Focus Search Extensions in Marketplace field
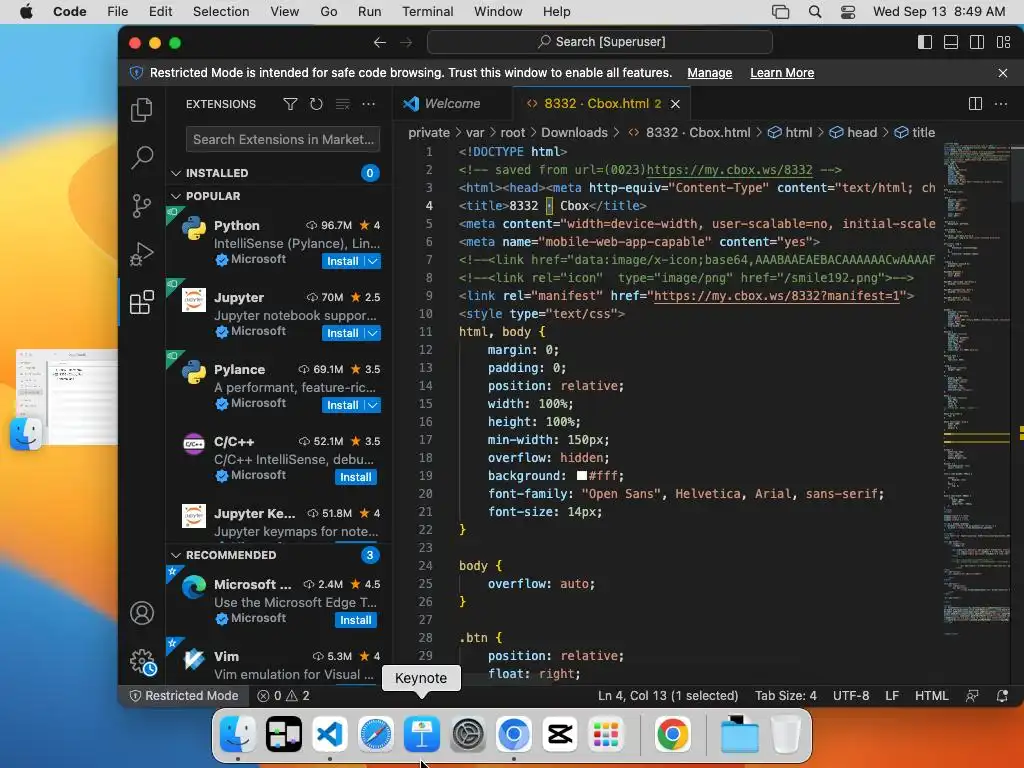Viewport: 1024px width, 768px height. point(283,139)
